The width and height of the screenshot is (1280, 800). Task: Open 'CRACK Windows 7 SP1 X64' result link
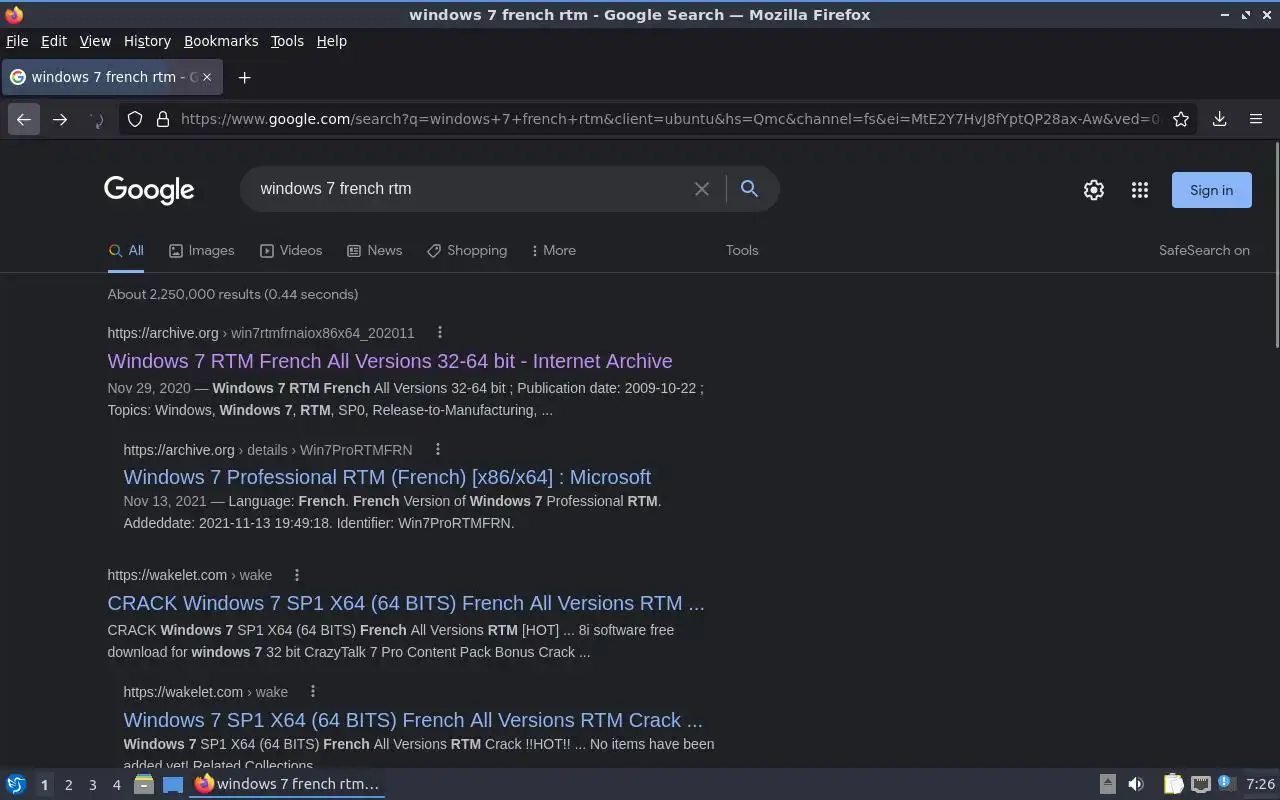(406, 603)
